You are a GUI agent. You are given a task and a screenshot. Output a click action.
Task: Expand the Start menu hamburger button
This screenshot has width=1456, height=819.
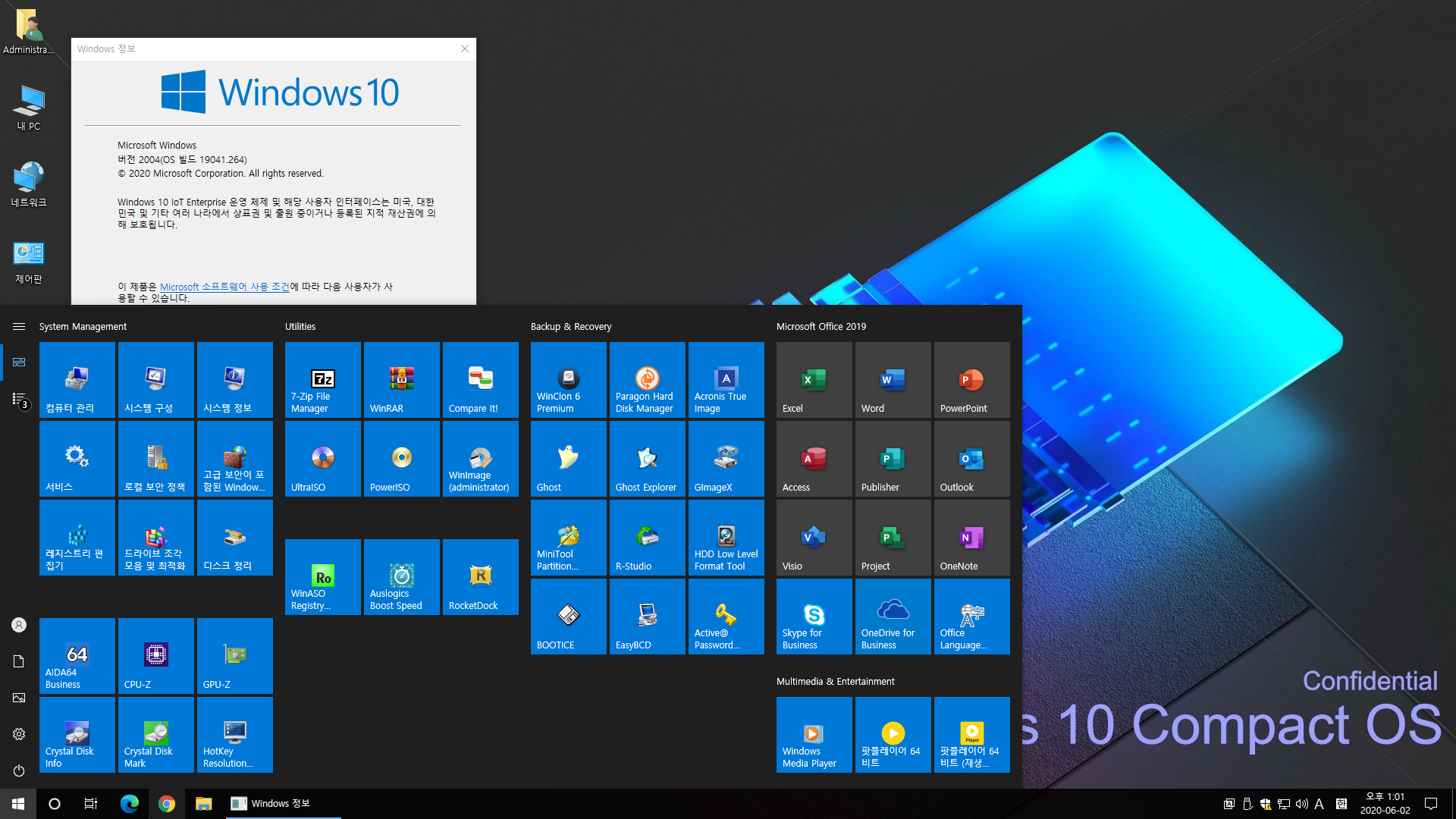pyautogui.click(x=19, y=327)
